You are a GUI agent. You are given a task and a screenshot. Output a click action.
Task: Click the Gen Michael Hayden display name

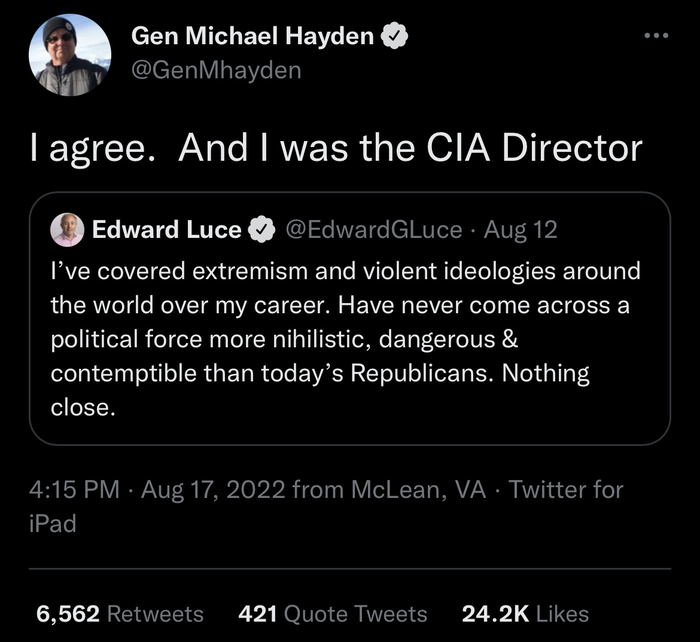(256, 38)
